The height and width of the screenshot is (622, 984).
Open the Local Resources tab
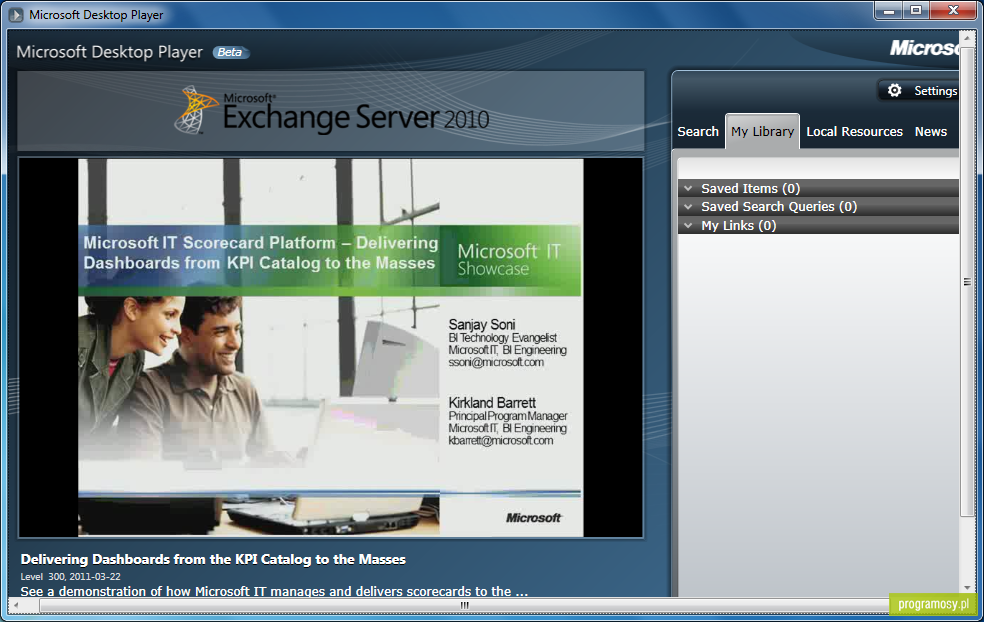pyautogui.click(x=854, y=132)
